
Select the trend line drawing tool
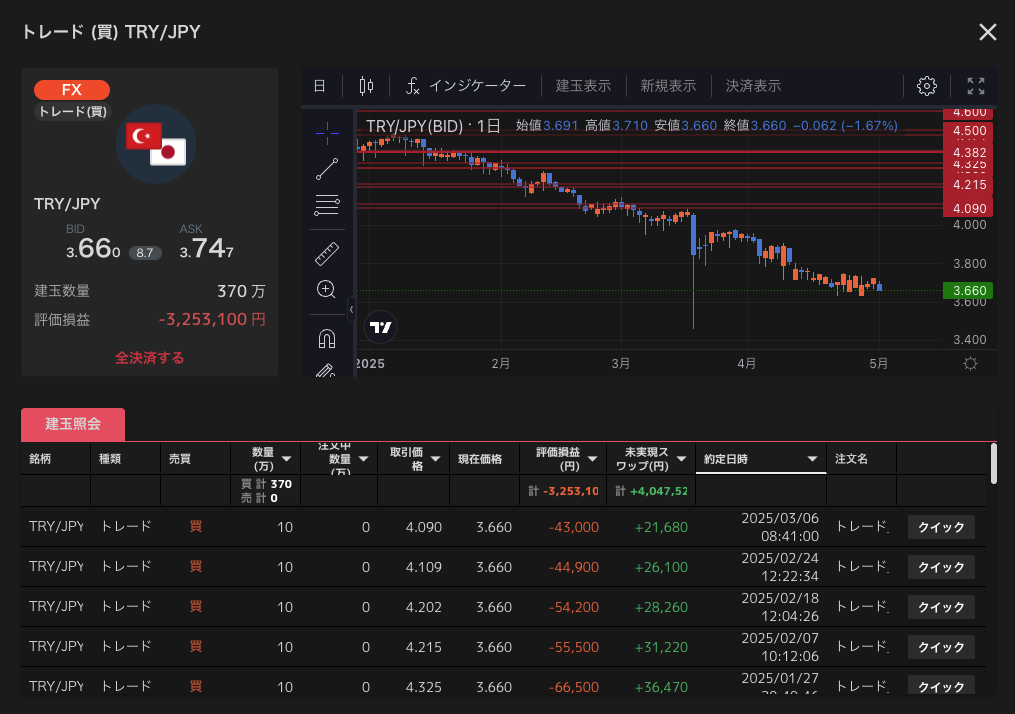point(326,169)
